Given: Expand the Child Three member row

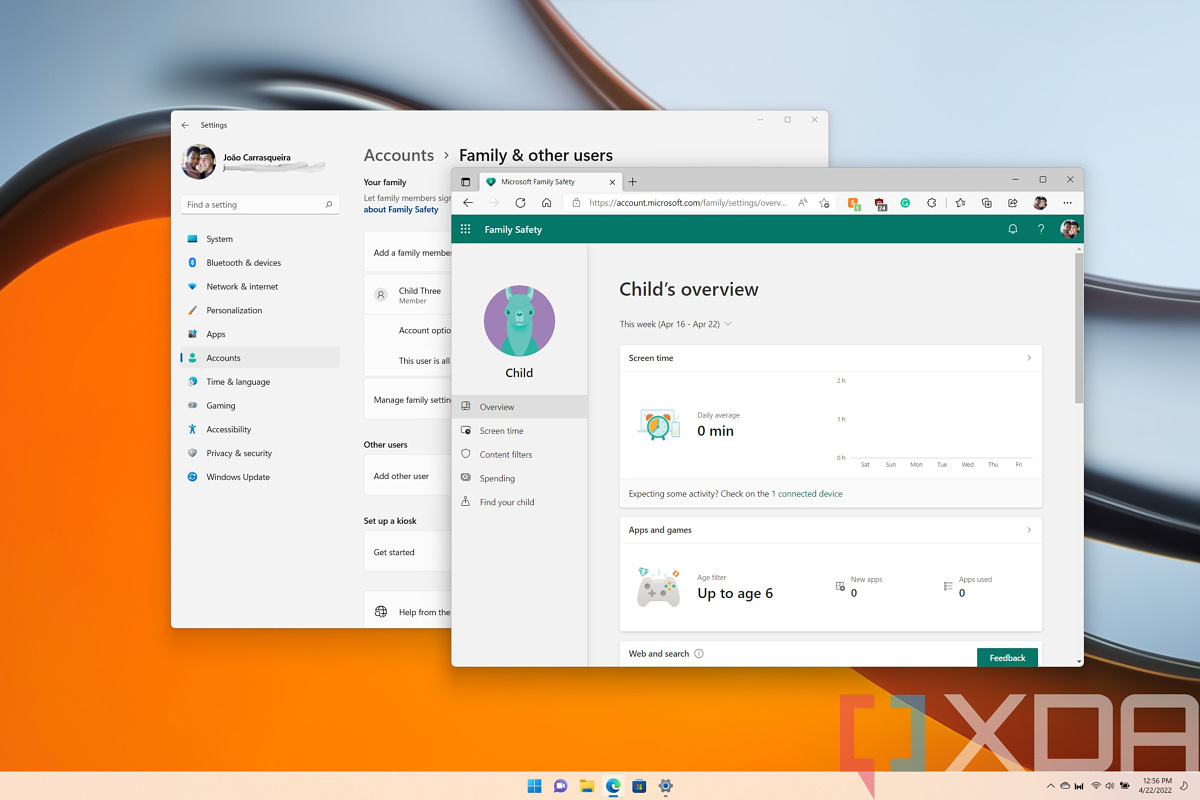Looking at the screenshot, I should (408, 295).
